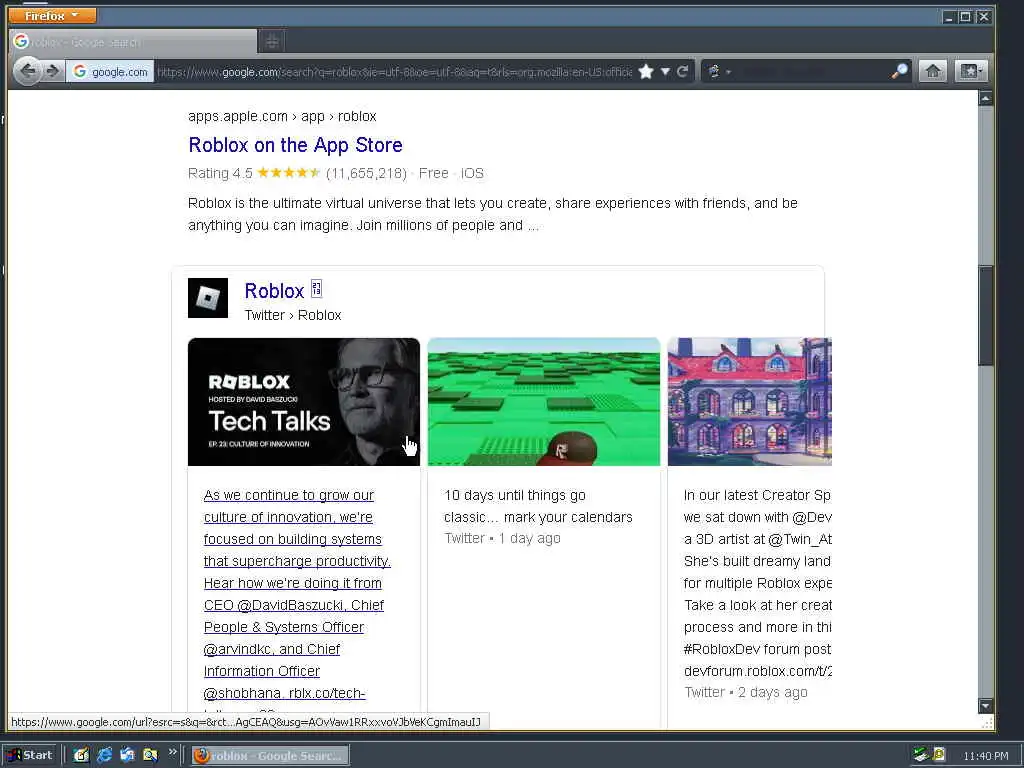Bookmark this page with the star icon
The height and width of the screenshot is (768, 1024).
646,71
